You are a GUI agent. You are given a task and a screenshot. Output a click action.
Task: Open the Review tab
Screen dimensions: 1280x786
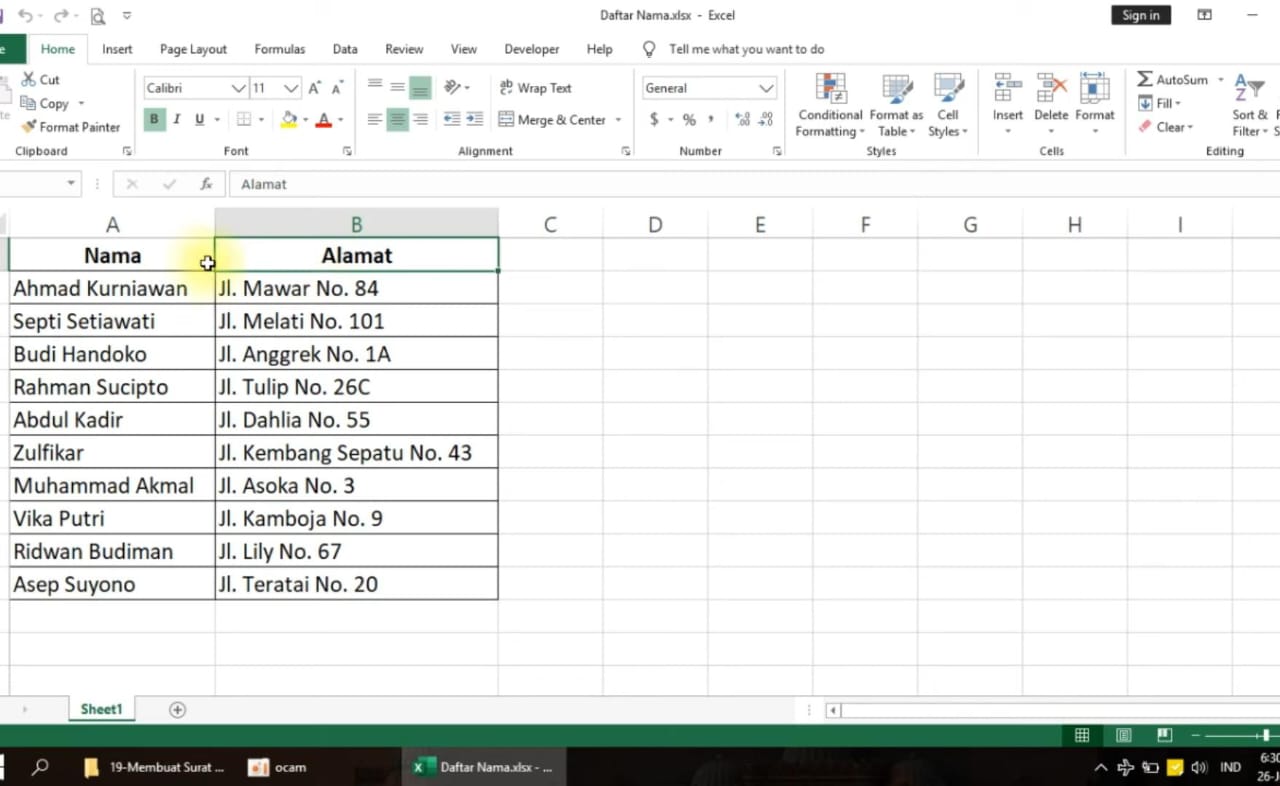[x=404, y=49]
